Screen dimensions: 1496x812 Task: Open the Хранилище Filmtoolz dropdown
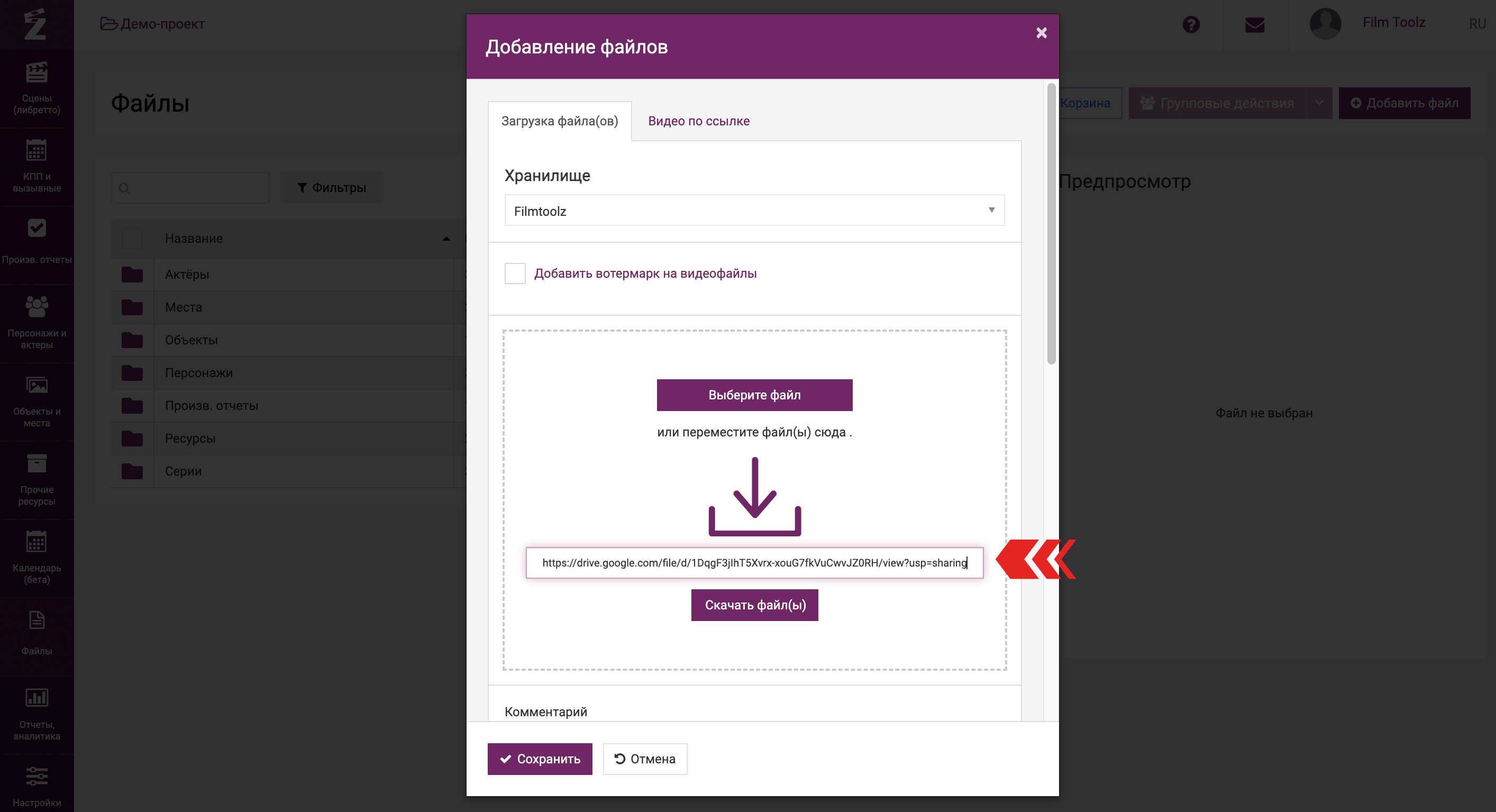[754, 210]
